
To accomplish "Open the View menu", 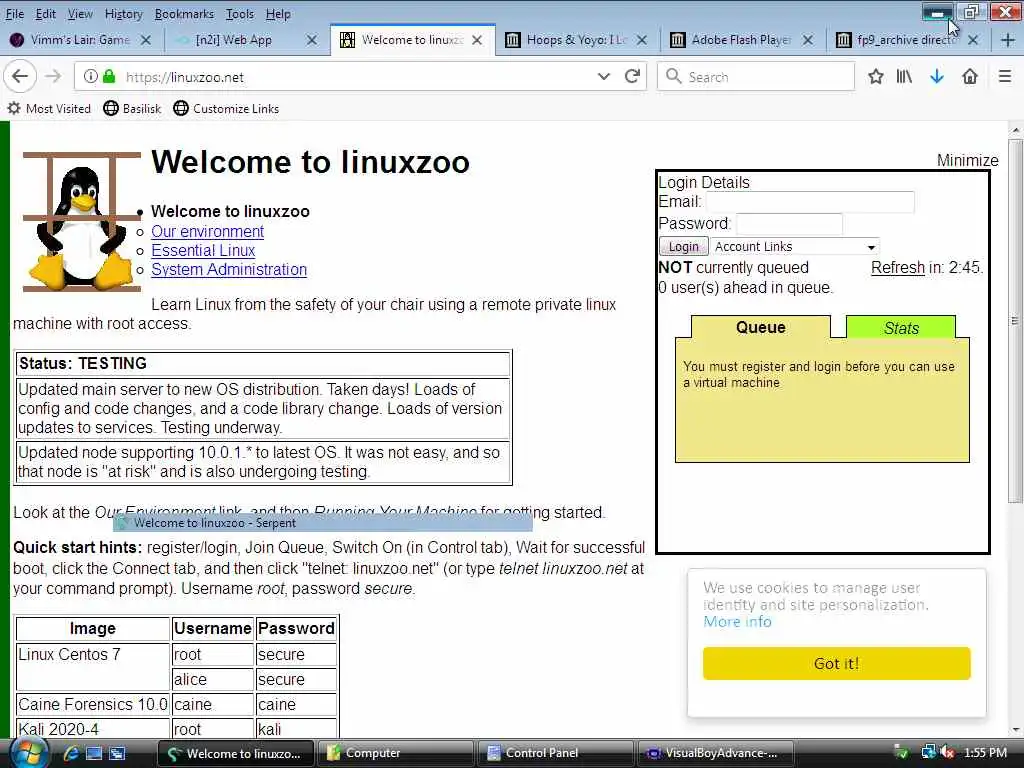I will pyautogui.click(x=80, y=14).
